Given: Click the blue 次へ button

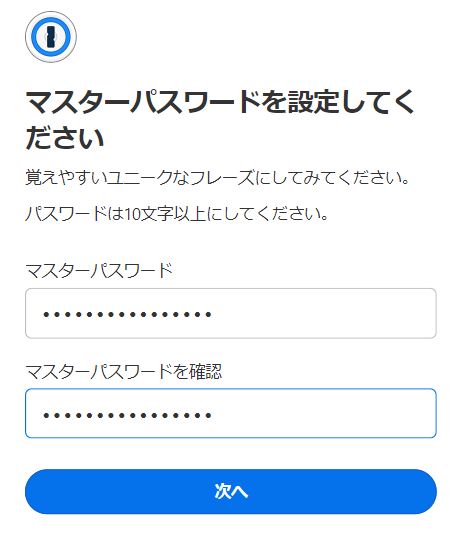Looking at the screenshot, I should 231,491.
